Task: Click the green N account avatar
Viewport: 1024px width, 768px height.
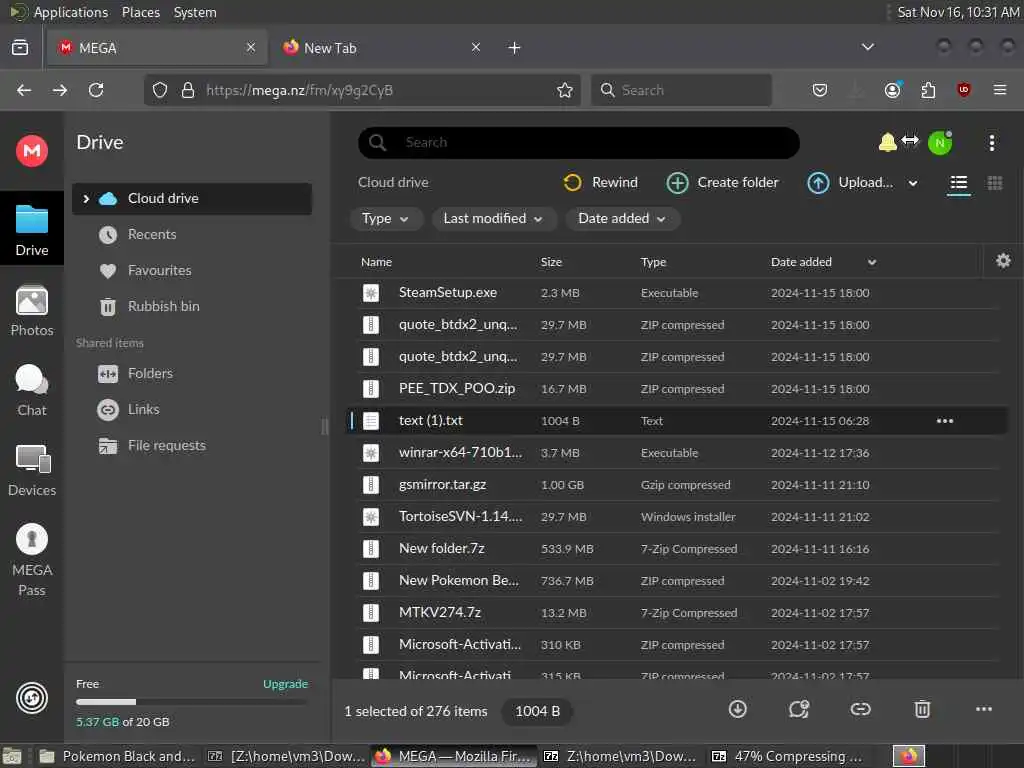Action: pos(940,143)
